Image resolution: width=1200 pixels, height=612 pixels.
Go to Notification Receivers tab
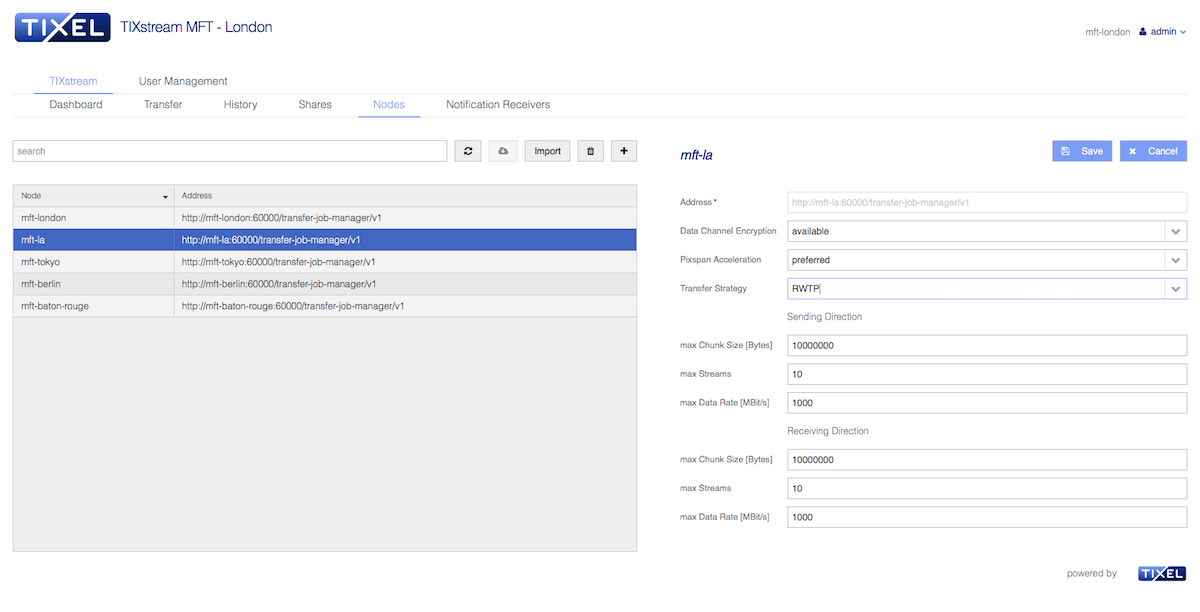(498, 104)
